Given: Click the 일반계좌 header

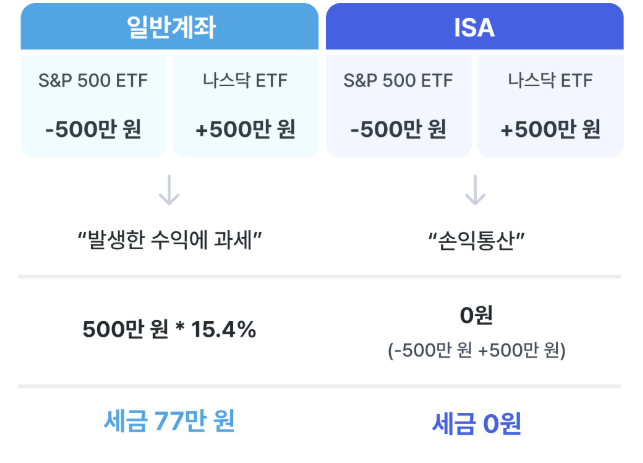Looking at the screenshot, I should (169, 27).
